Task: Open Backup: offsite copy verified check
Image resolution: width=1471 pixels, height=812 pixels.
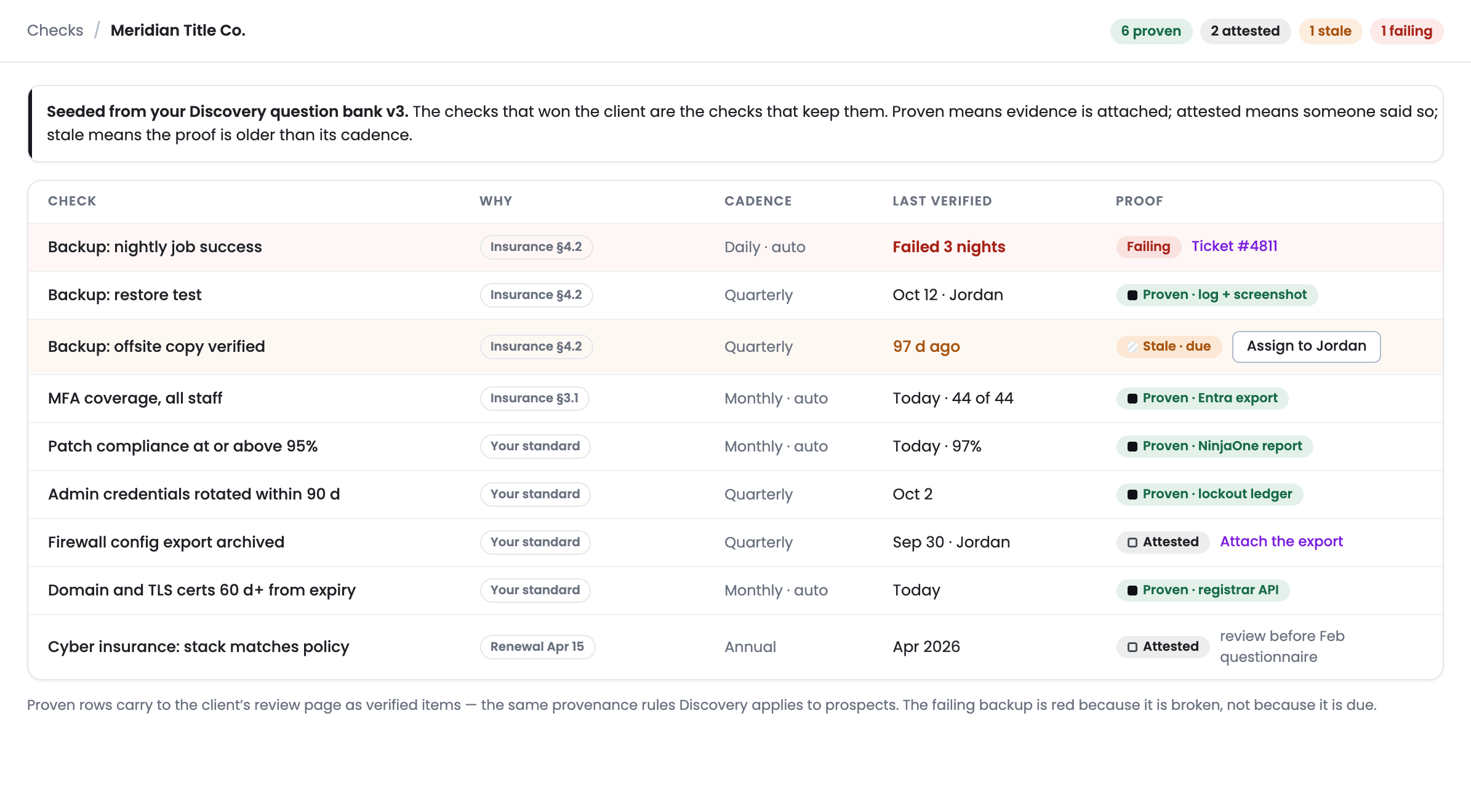Action: (x=156, y=346)
